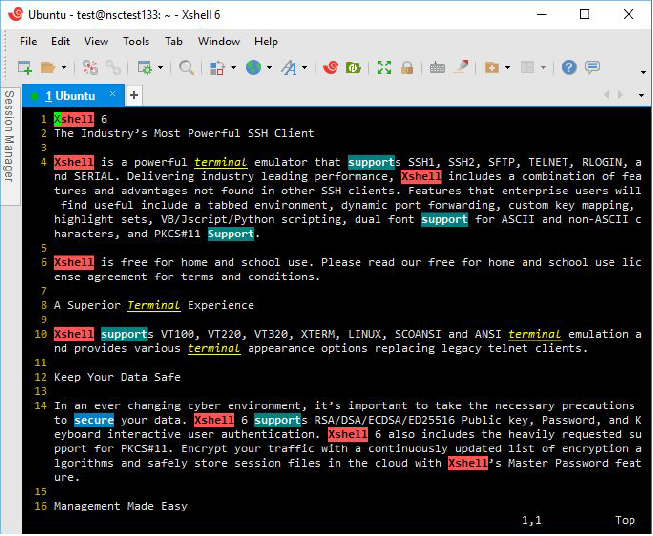Expand the new folder dropdown arrow
Screen dimensions: 653x536
point(508,67)
